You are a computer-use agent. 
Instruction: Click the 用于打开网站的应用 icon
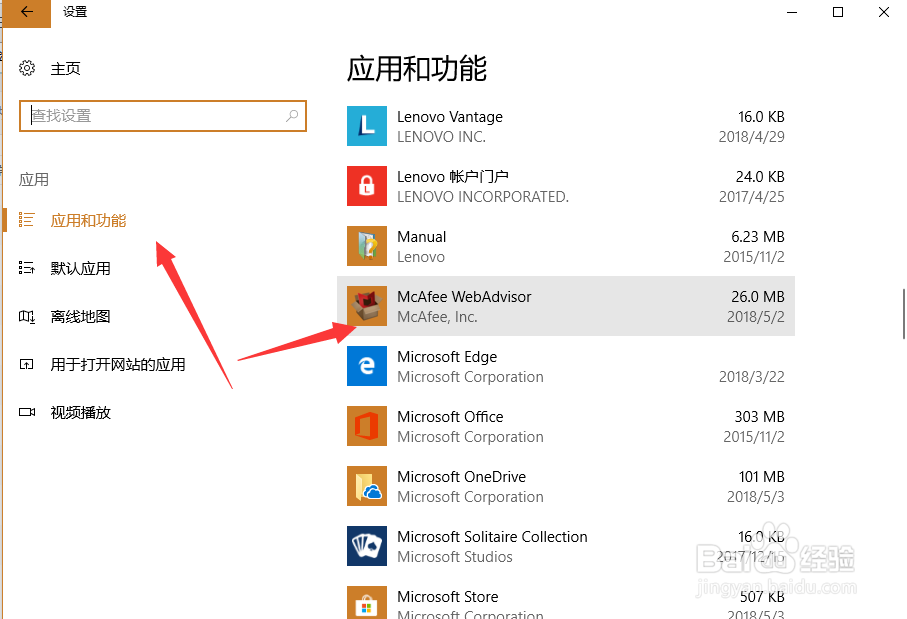pos(27,364)
